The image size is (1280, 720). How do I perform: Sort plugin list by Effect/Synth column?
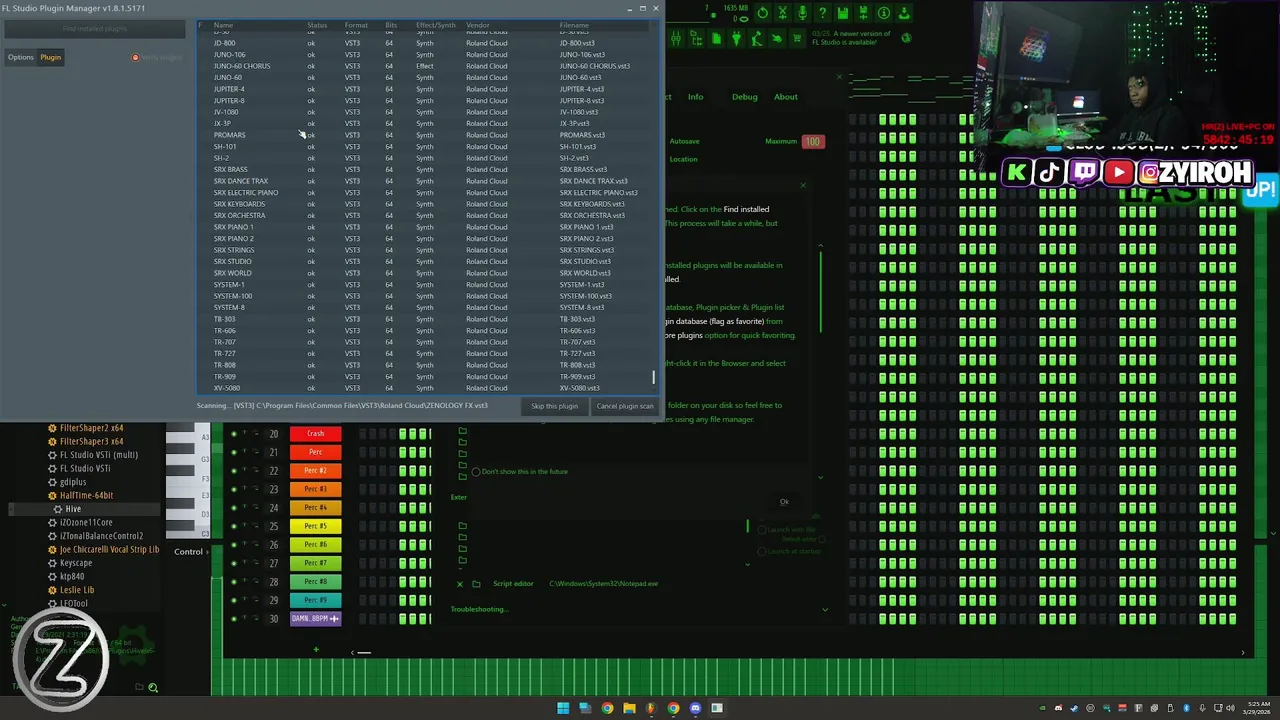click(x=436, y=25)
